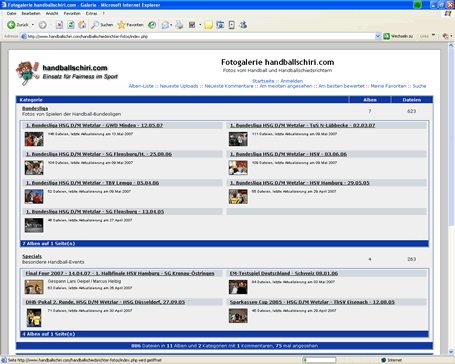Open the back button history dropdown arrow
The width and height of the screenshot is (455, 364).
click(x=33, y=25)
